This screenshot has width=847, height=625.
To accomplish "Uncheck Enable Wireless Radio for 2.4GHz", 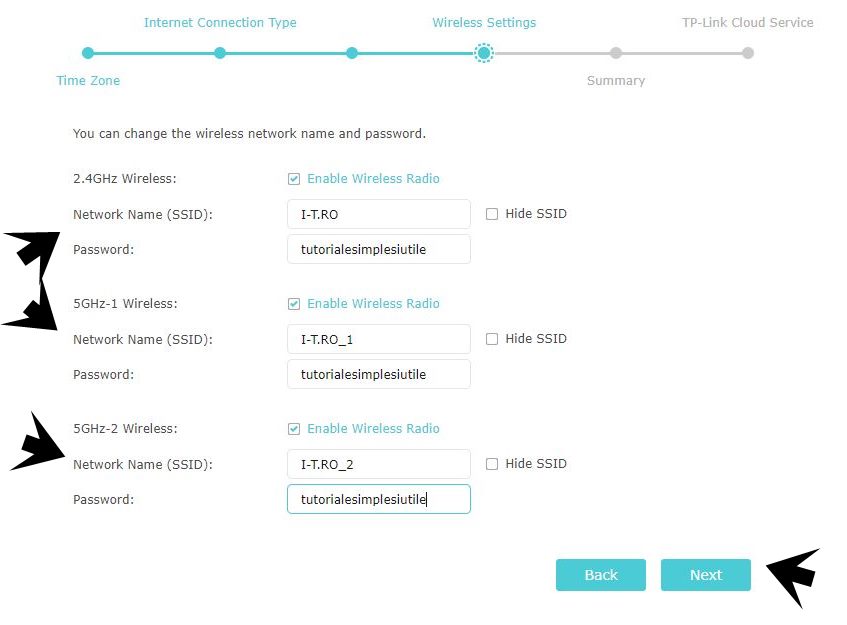I will [x=294, y=179].
